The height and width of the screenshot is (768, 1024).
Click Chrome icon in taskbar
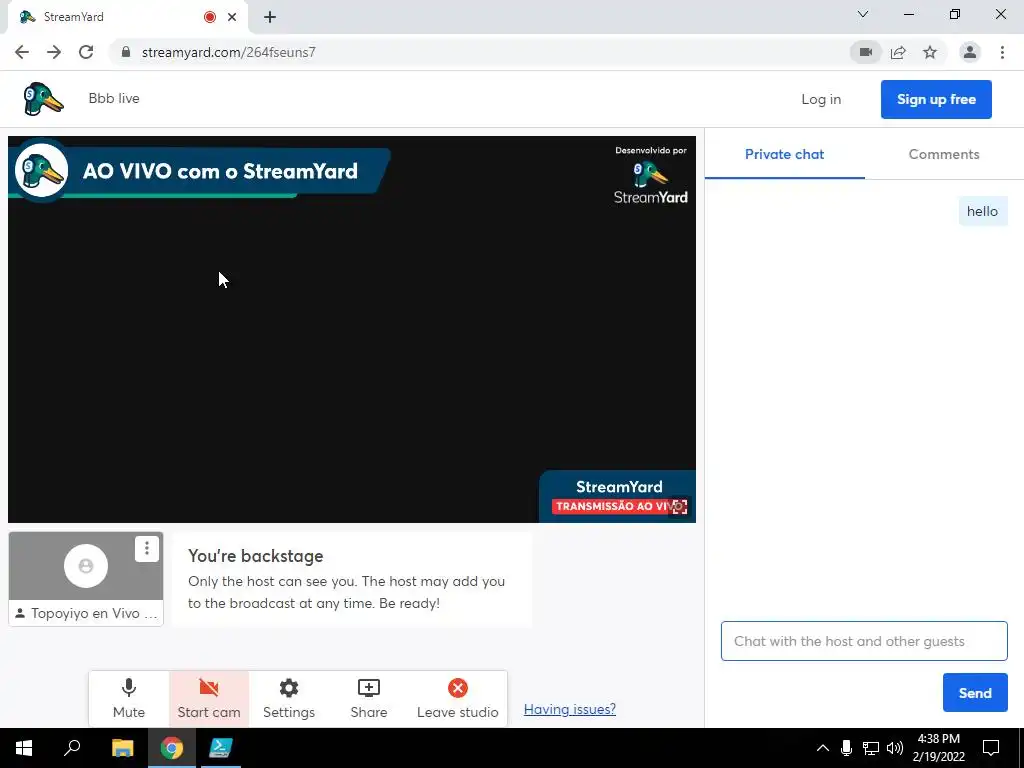coord(172,748)
